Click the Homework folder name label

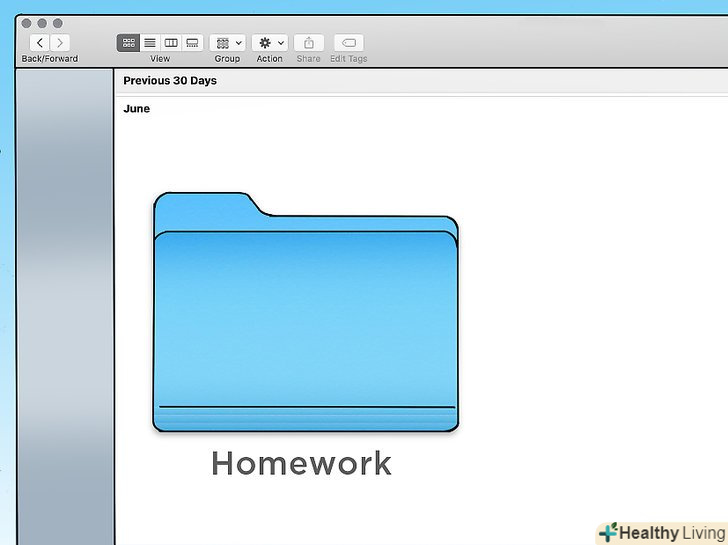pos(302,463)
